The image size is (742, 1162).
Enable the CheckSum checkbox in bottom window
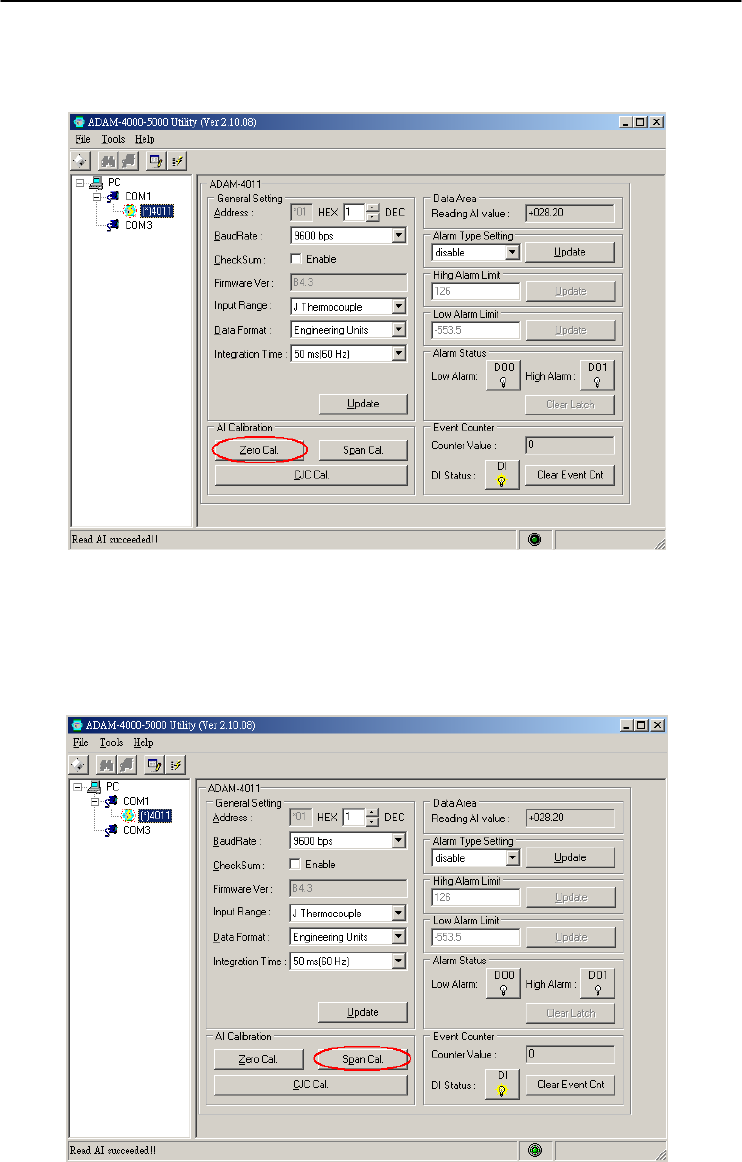[295, 864]
